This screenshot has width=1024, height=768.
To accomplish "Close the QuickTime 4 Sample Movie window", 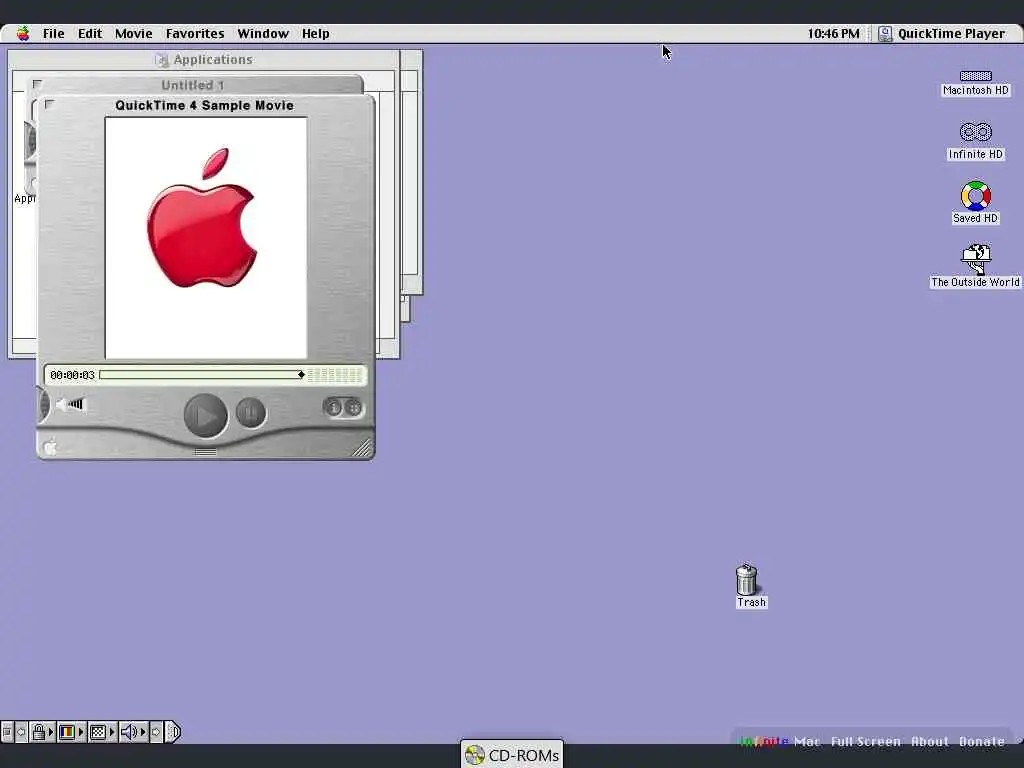I will pyautogui.click(x=49, y=104).
